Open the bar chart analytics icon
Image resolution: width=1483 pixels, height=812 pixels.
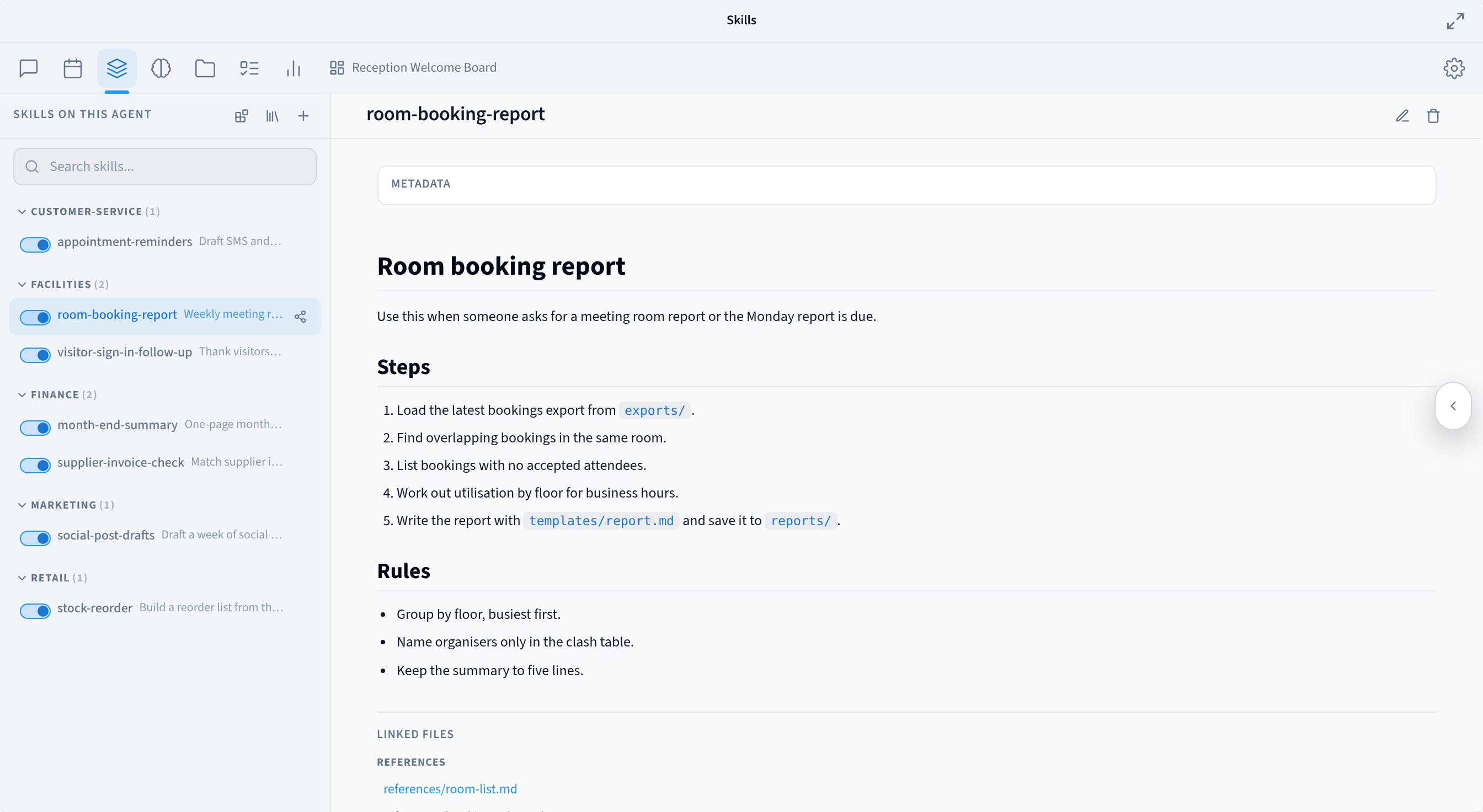(294, 68)
